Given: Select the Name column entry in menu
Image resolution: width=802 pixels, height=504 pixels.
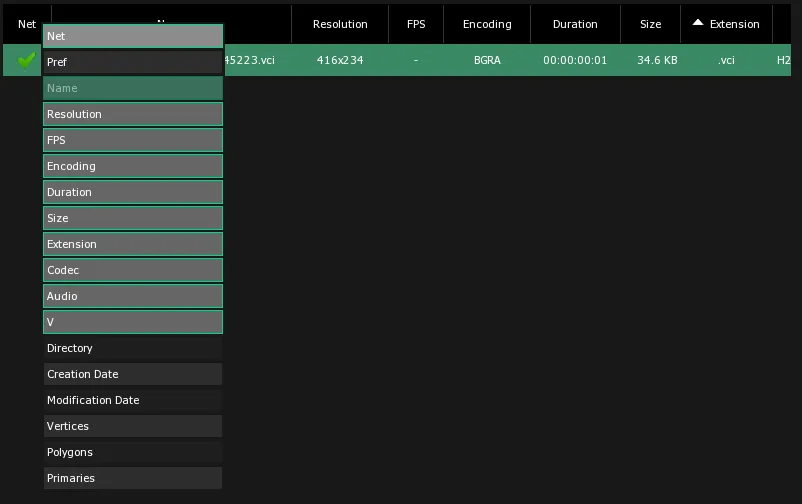Looking at the screenshot, I should pyautogui.click(x=133, y=88).
